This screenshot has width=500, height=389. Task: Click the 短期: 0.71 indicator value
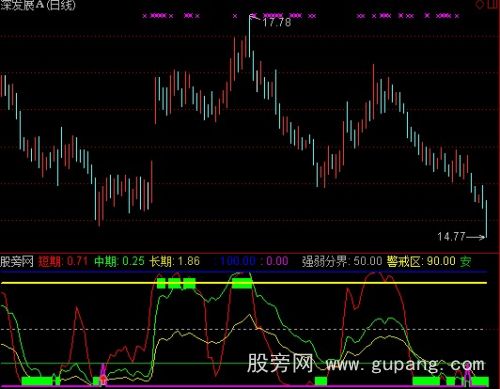click(63, 261)
